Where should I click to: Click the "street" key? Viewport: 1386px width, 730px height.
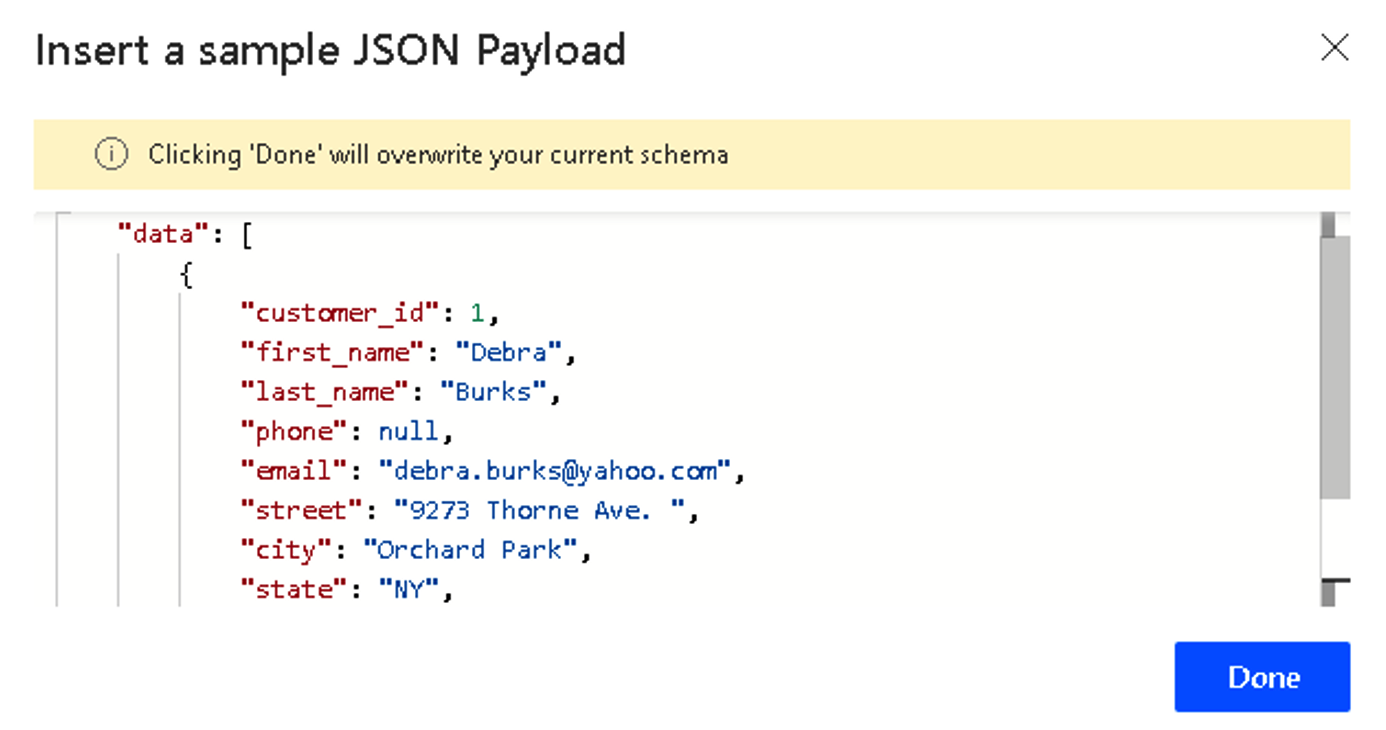coord(301,510)
